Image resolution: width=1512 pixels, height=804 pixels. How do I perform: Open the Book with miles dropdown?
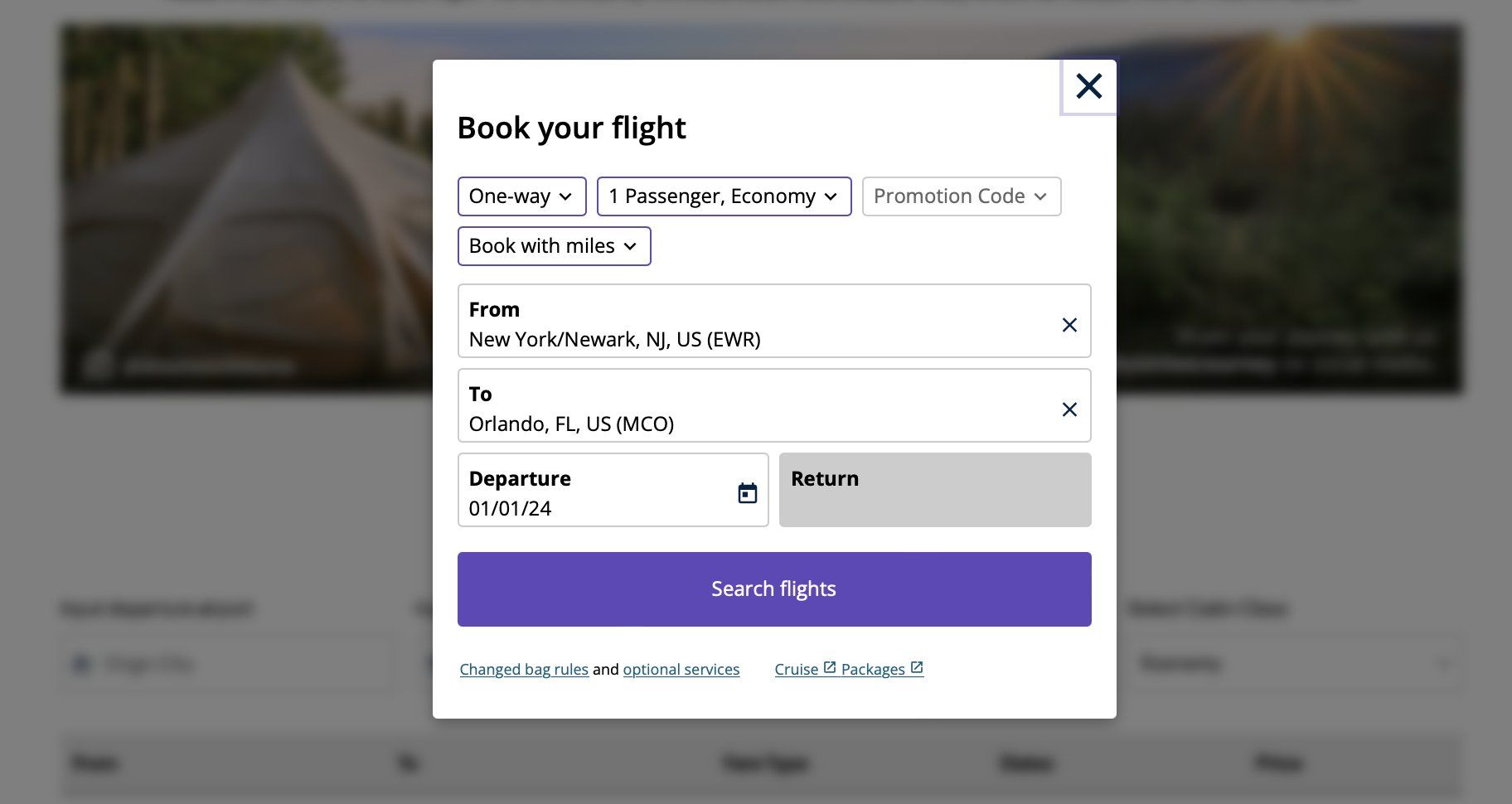tap(554, 246)
